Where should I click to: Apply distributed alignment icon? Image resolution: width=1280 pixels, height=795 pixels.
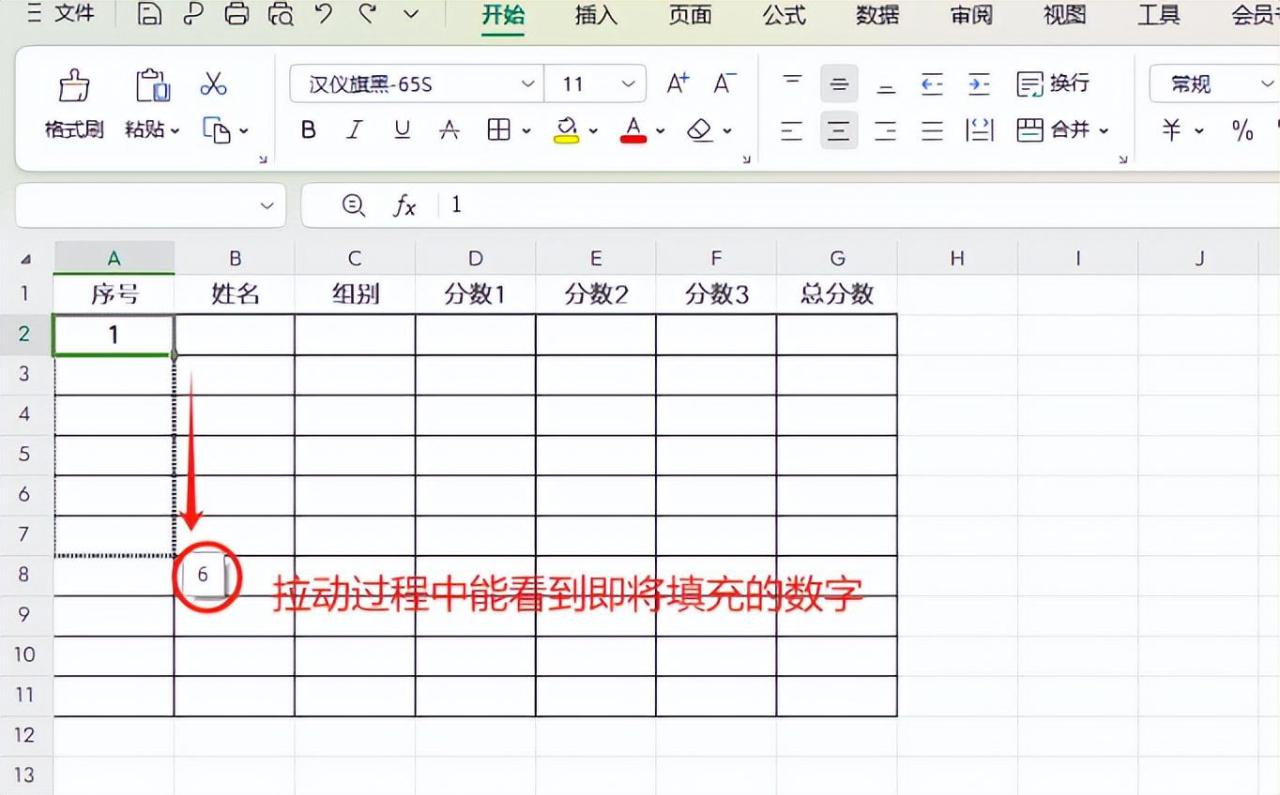tap(979, 130)
